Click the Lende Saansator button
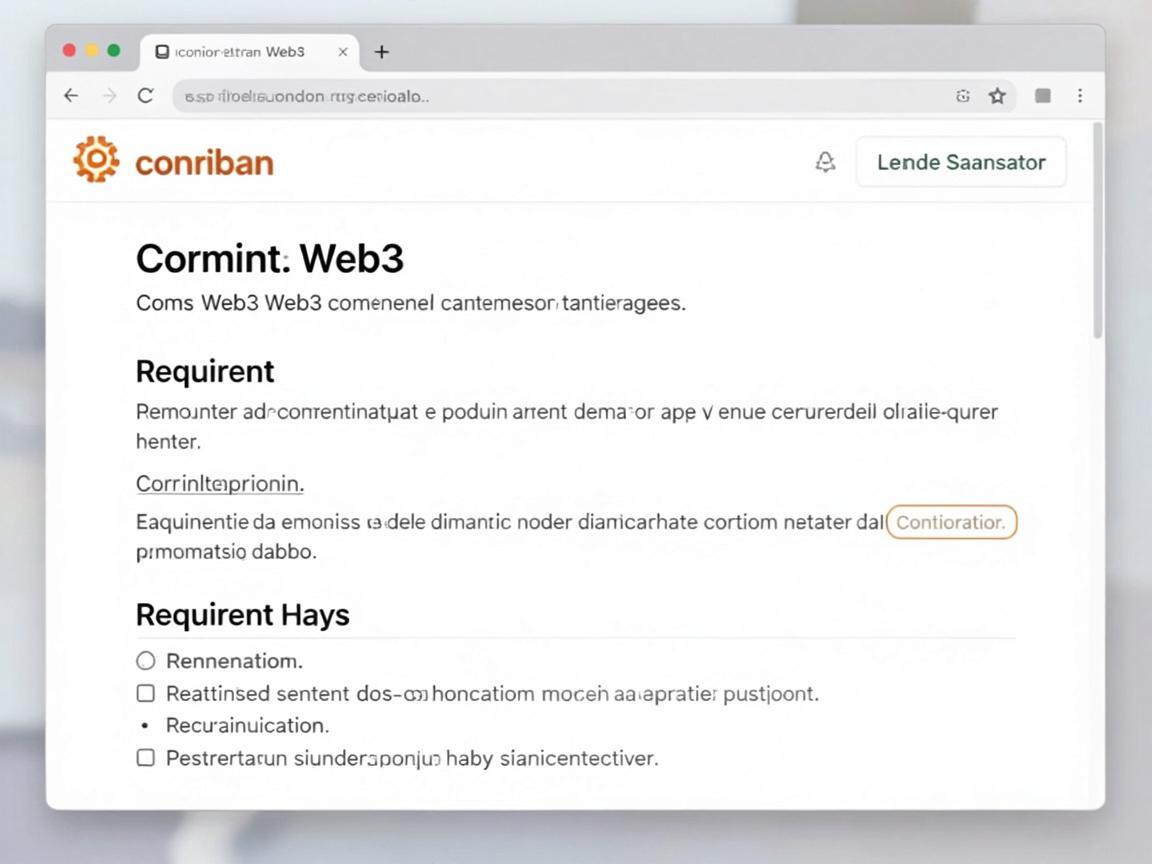The width and height of the screenshot is (1152, 864). tap(961, 162)
